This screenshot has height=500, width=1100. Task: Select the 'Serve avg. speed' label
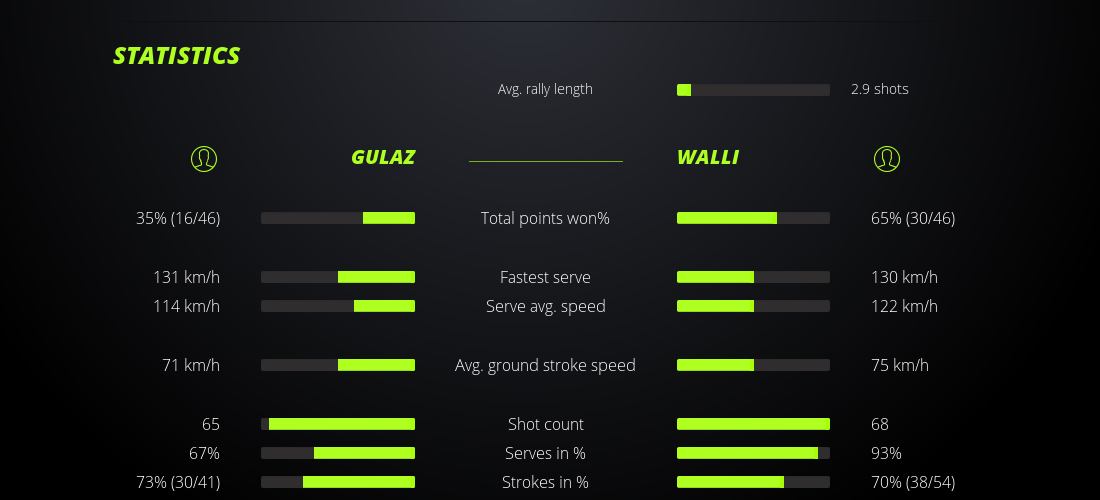point(545,306)
